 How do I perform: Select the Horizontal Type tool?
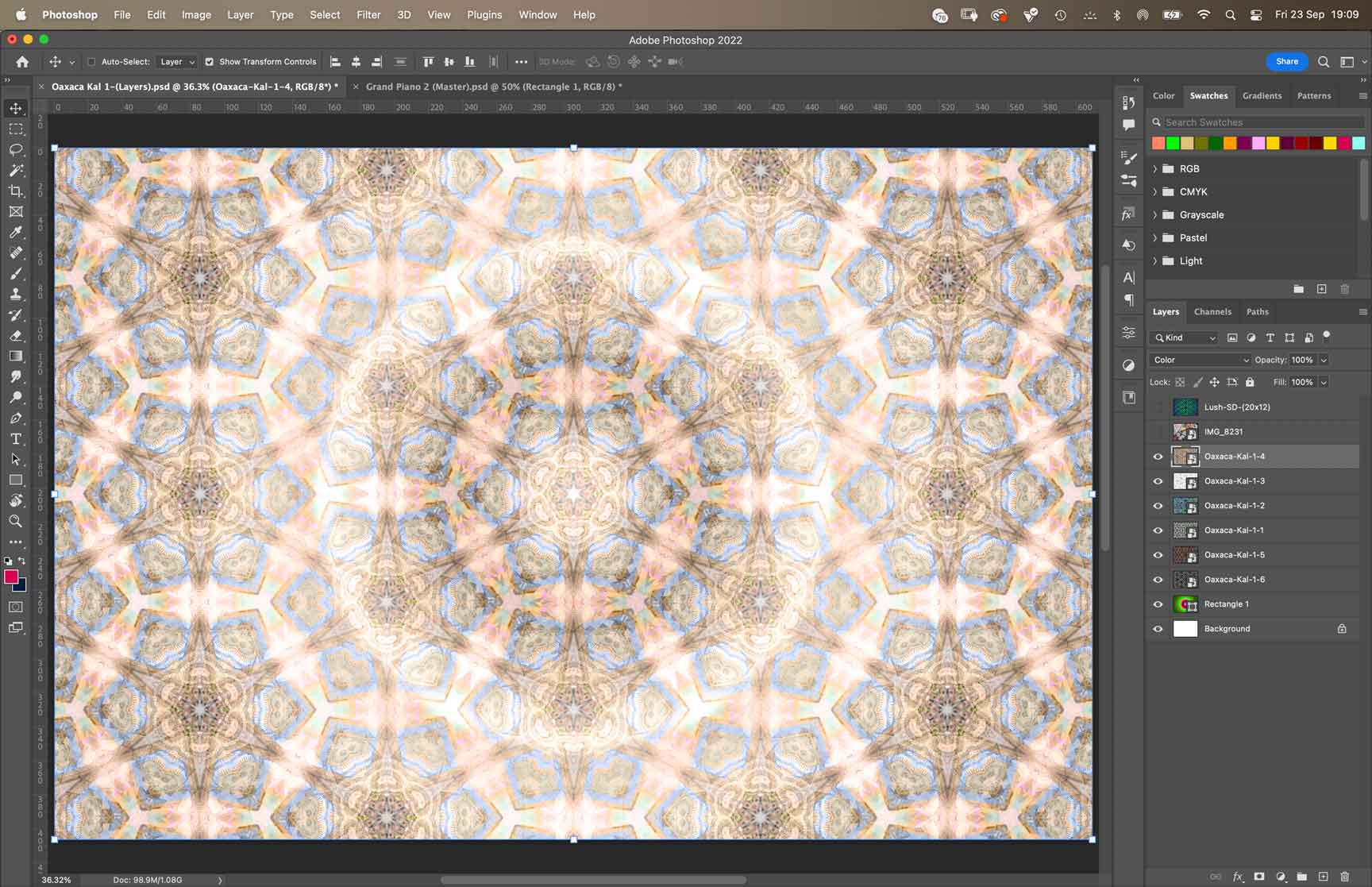tap(16, 438)
